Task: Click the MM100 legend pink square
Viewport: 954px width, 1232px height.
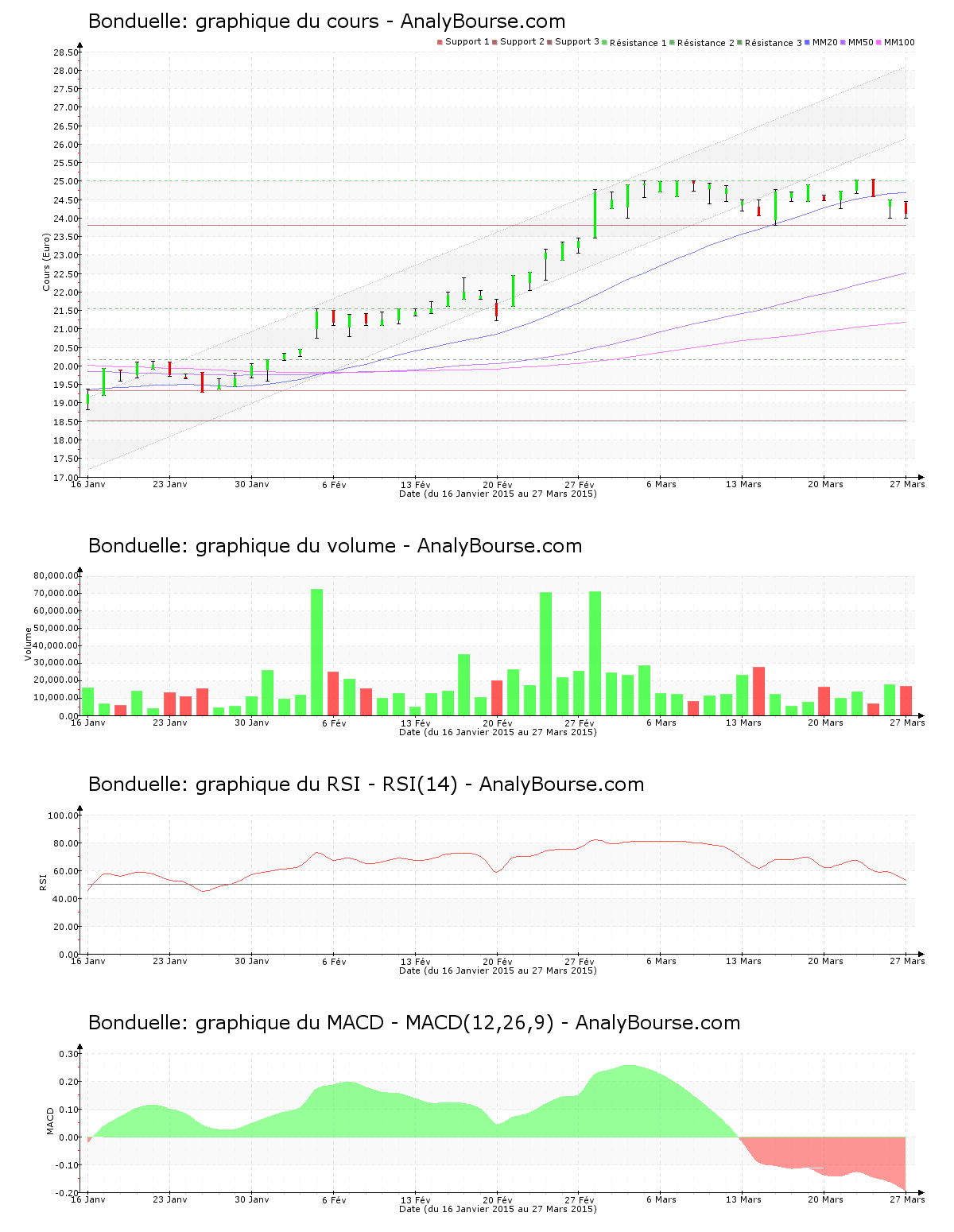Action: coord(879,42)
